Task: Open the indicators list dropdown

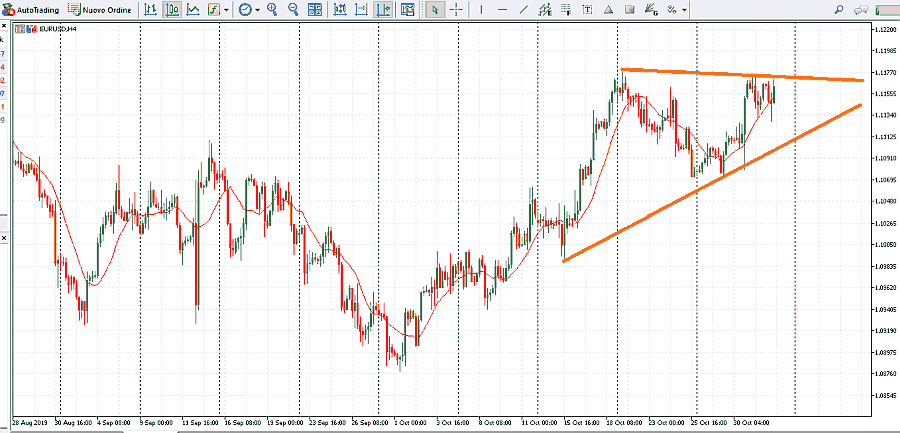Action: tap(217, 10)
